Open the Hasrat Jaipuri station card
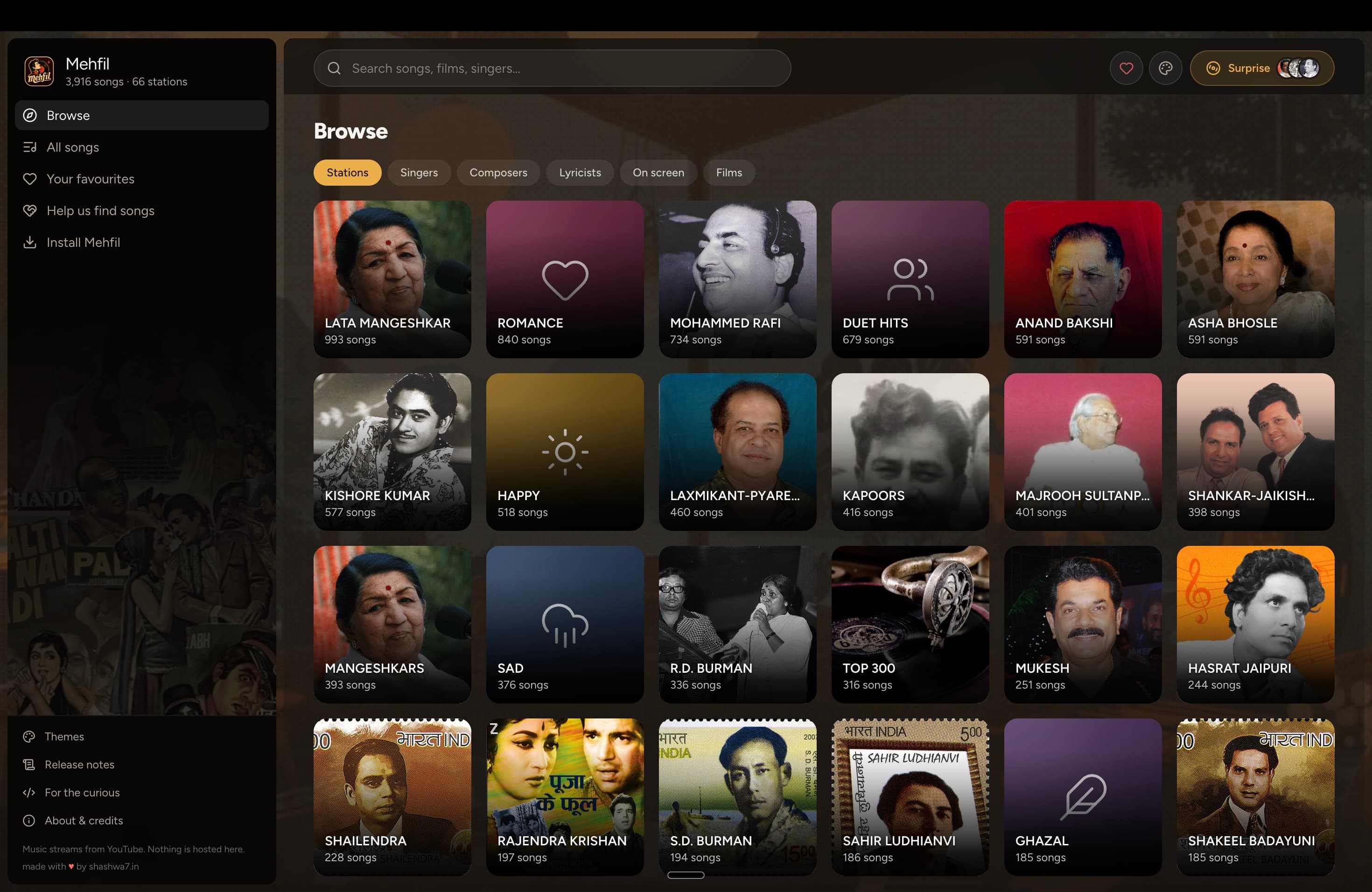The height and width of the screenshot is (892, 1372). tap(1255, 625)
